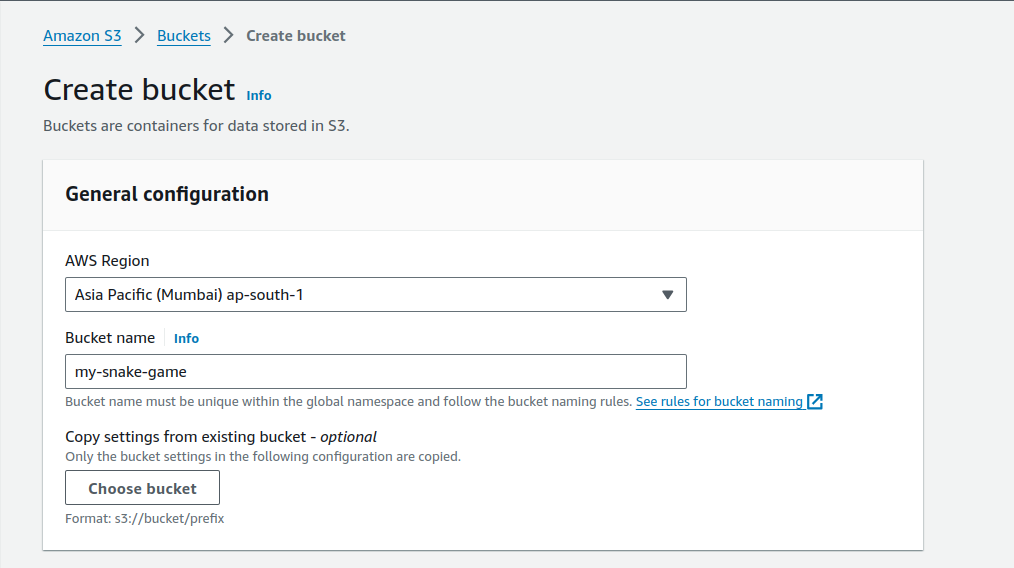Click the General configuration heading

point(167,194)
